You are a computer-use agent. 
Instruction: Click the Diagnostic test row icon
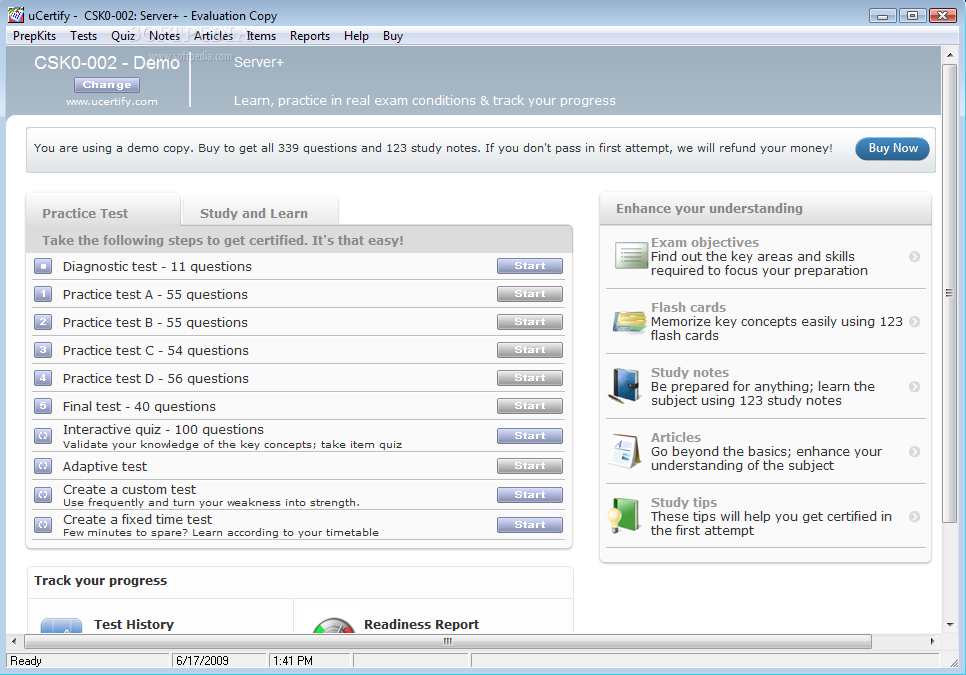[43, 267]
